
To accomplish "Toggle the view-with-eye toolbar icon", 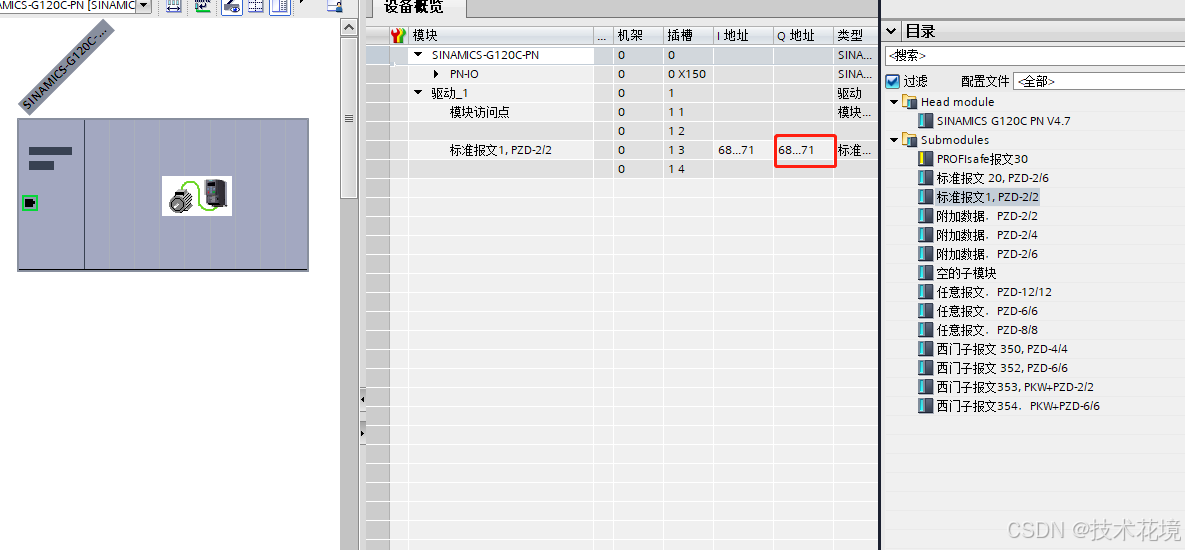I will click(x=231, y=7).
